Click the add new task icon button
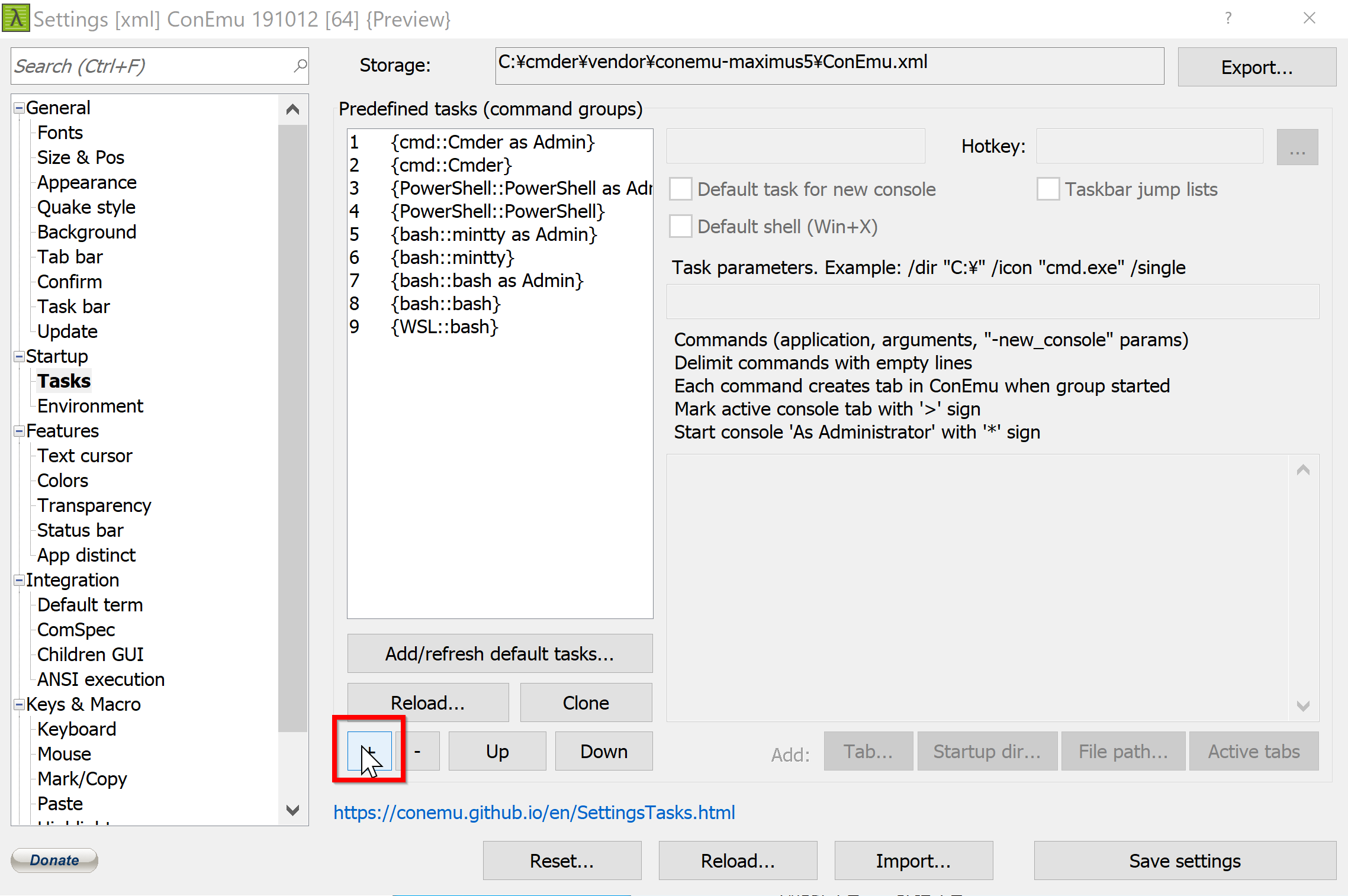Screen dimensions: 1348x896 (369, 751)
